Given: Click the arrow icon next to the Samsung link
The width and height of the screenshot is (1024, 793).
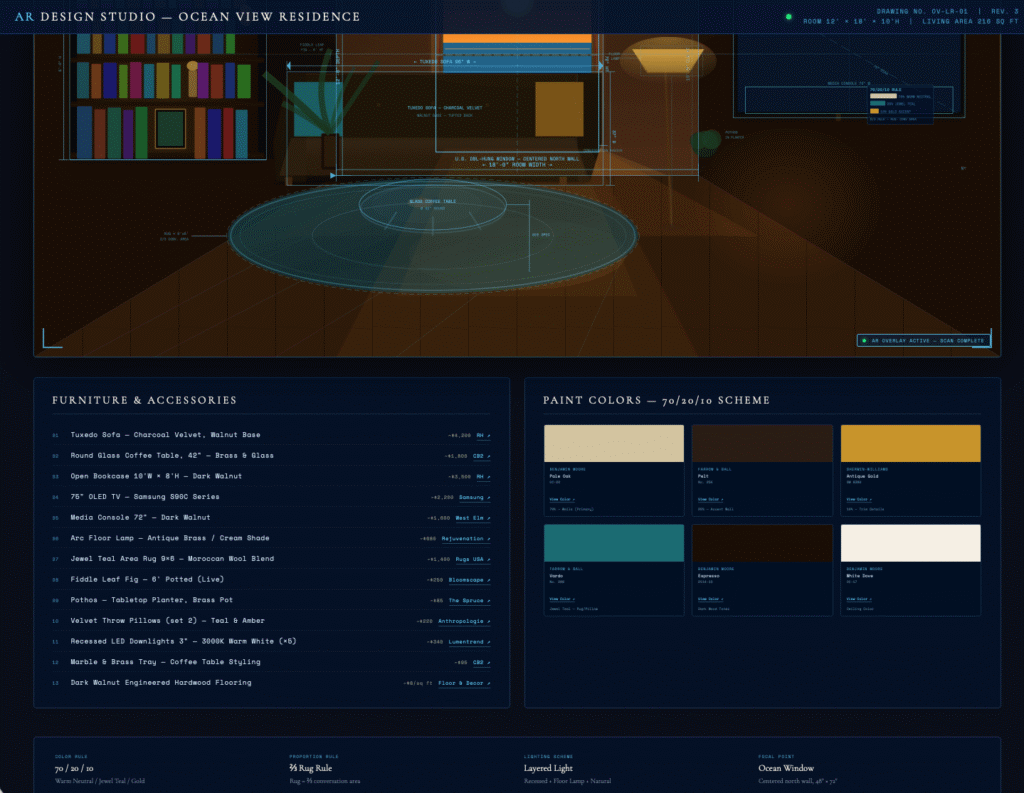Looking at the screenshot, I should click(x=489, y=497).
